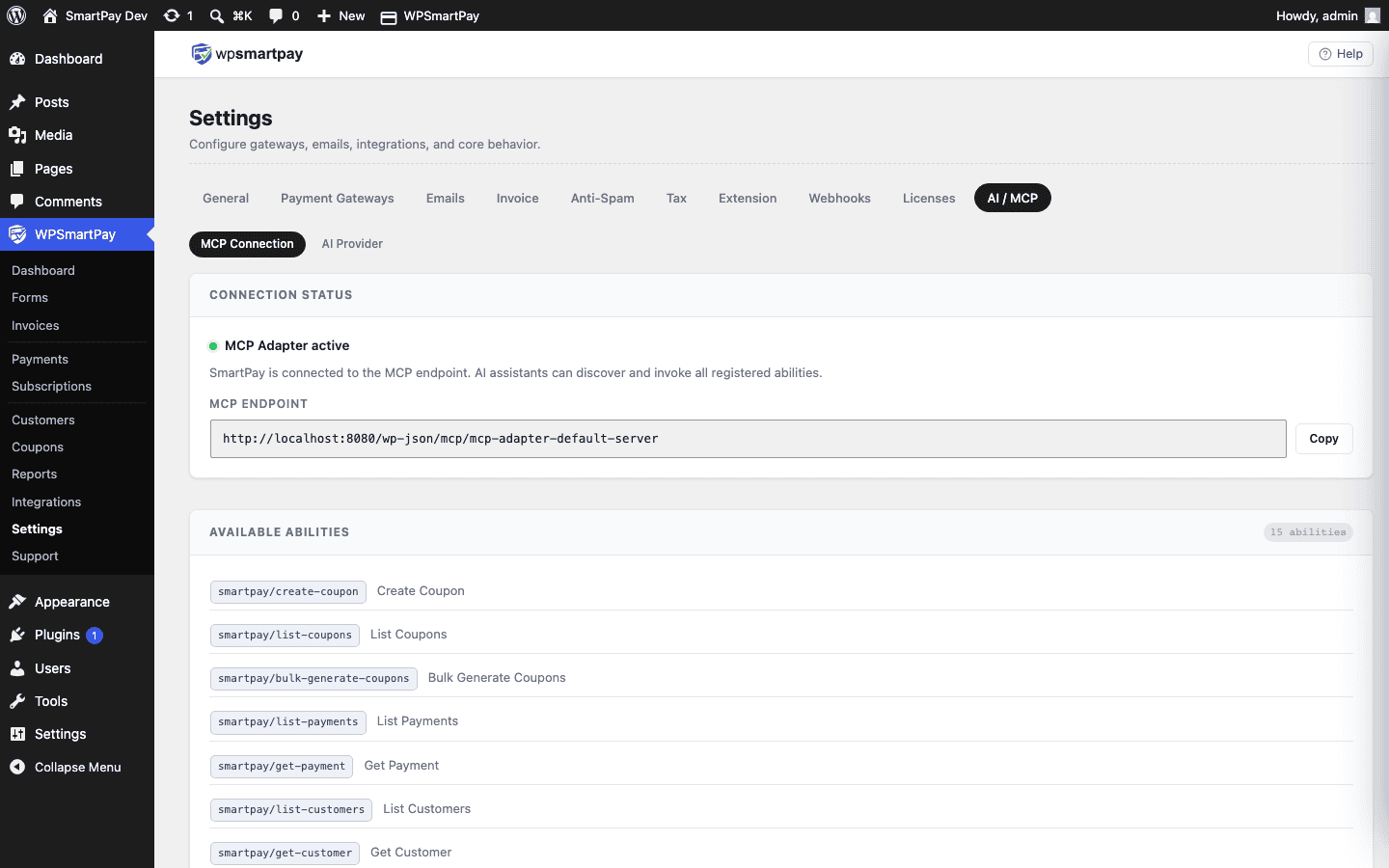Open the Customers submenu link
The image size is (1389, 868).
tap(43, 420)
